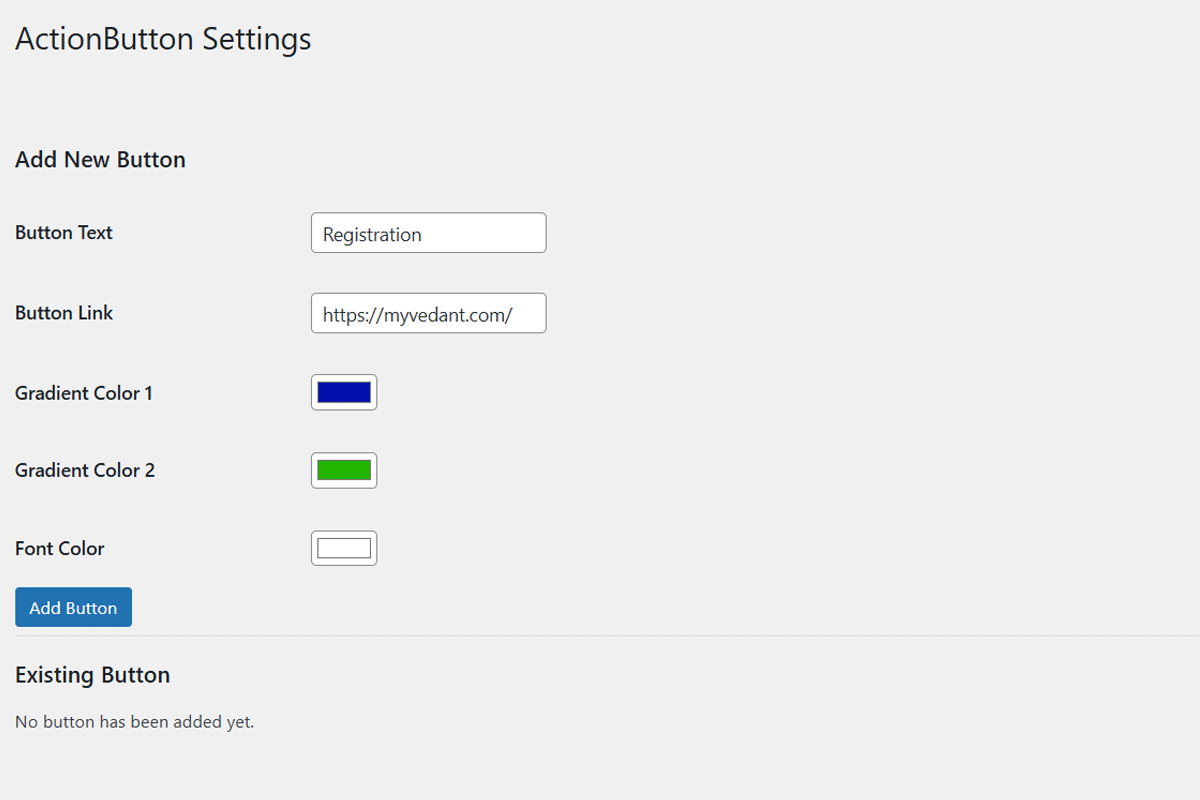Click the divider line above Existing Button
Image resolution: width=1200 pixels, height=800 pixels.
pos(600,636)
